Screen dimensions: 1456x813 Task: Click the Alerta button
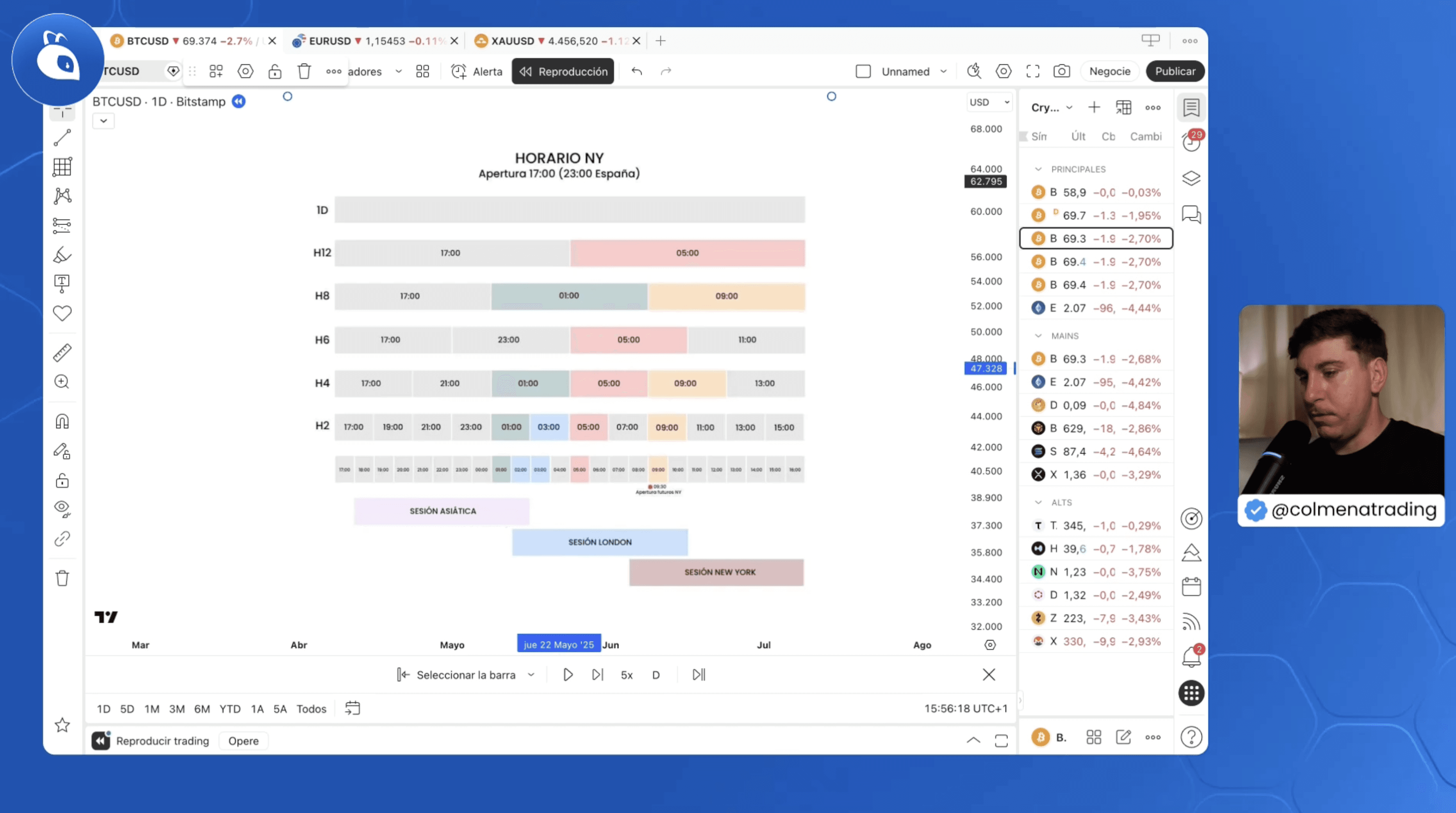click(x=476, y=71)
